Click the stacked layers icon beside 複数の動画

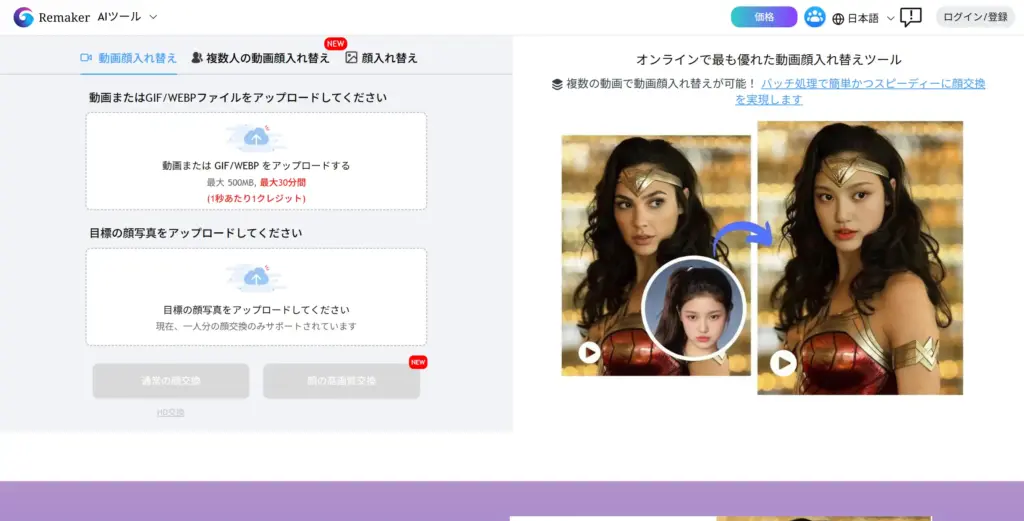click(557, 84)
